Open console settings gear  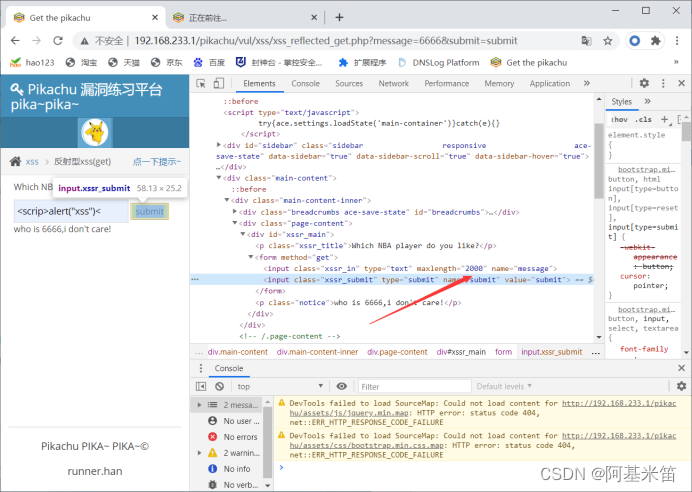(681, 386)
